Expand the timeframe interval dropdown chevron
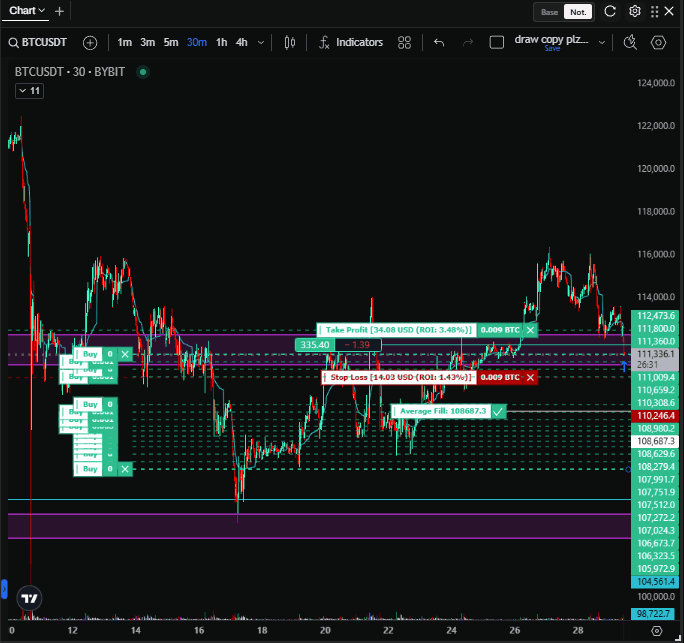The width and height of the screenshot is (684, 643). [262, 43]
